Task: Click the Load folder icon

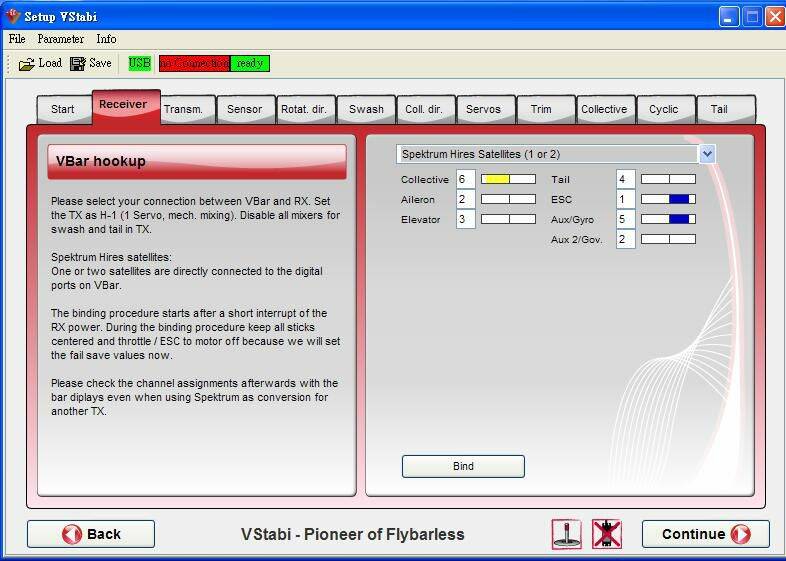Action: pyautogui.click(x=27, y=64)
